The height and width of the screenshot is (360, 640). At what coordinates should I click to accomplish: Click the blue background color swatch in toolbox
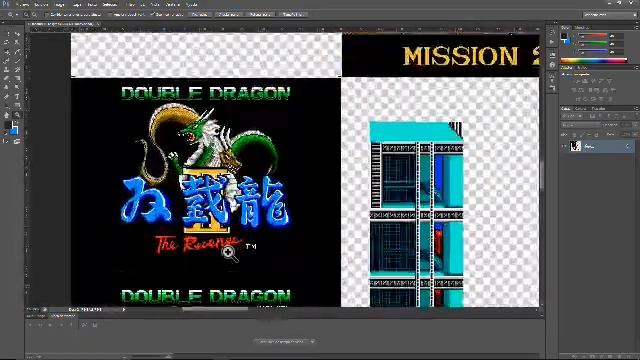(x=15, y=132)
